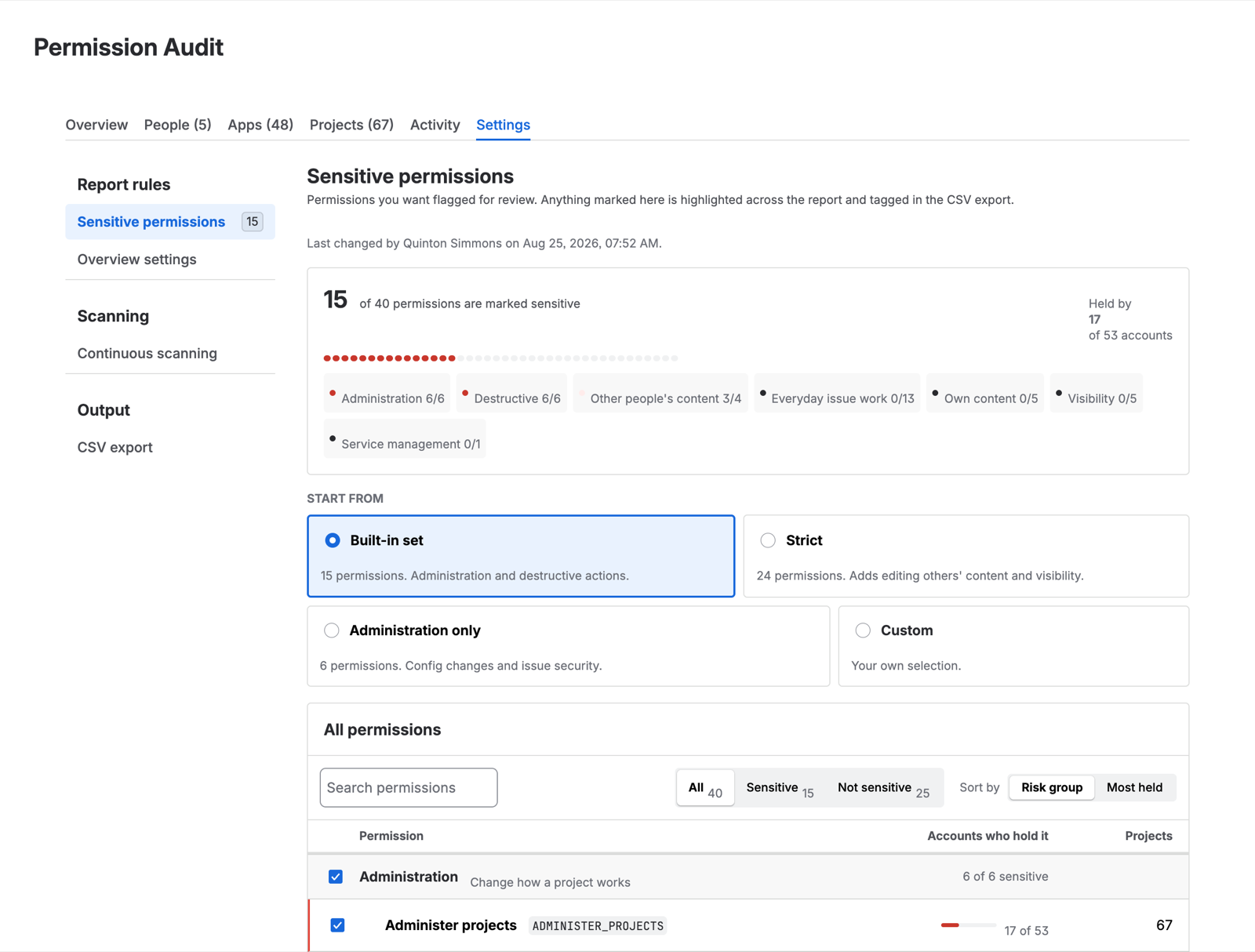
Task: Click the 15 badge beside Sensitive permissions
Action: pos(253,222)
